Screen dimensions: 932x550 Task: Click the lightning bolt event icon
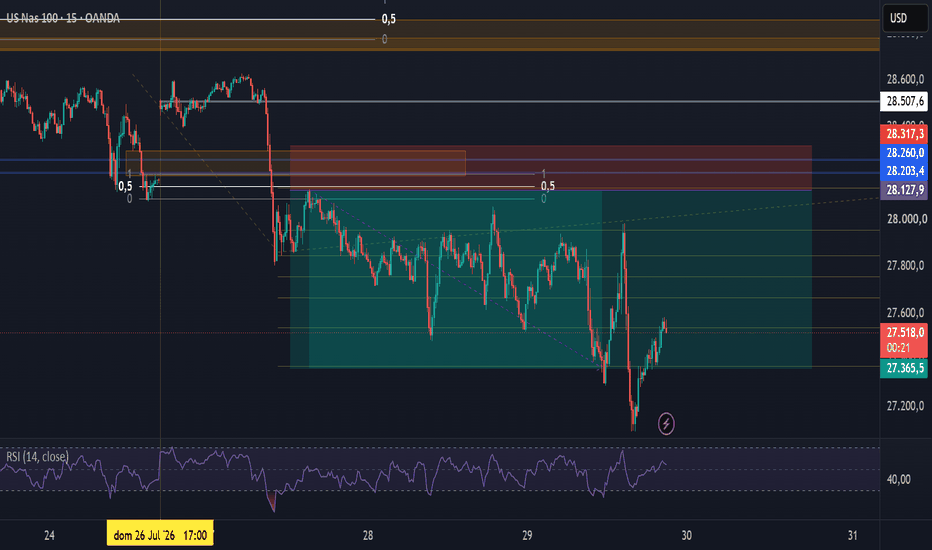pyautogui.click(x=666, y=423)
